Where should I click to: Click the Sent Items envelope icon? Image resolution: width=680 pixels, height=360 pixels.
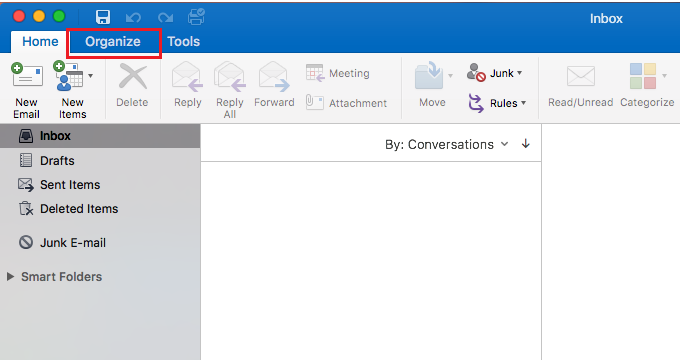[x=26, y=184]
